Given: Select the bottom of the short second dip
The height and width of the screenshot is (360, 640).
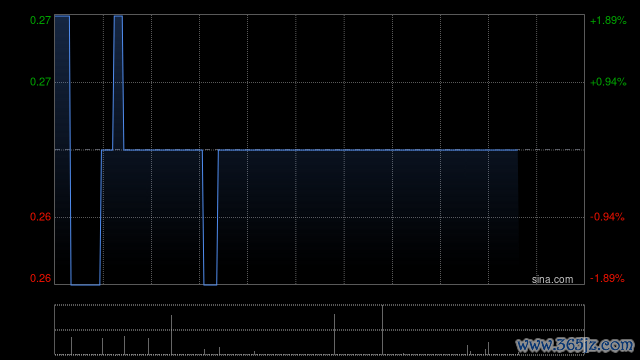Looking at the screenshot, I should [x=210, y=284].
